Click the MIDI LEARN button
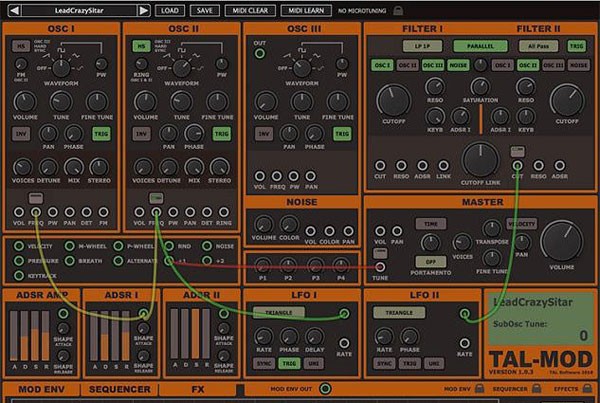Screen dimensions: 600x403 306,10
